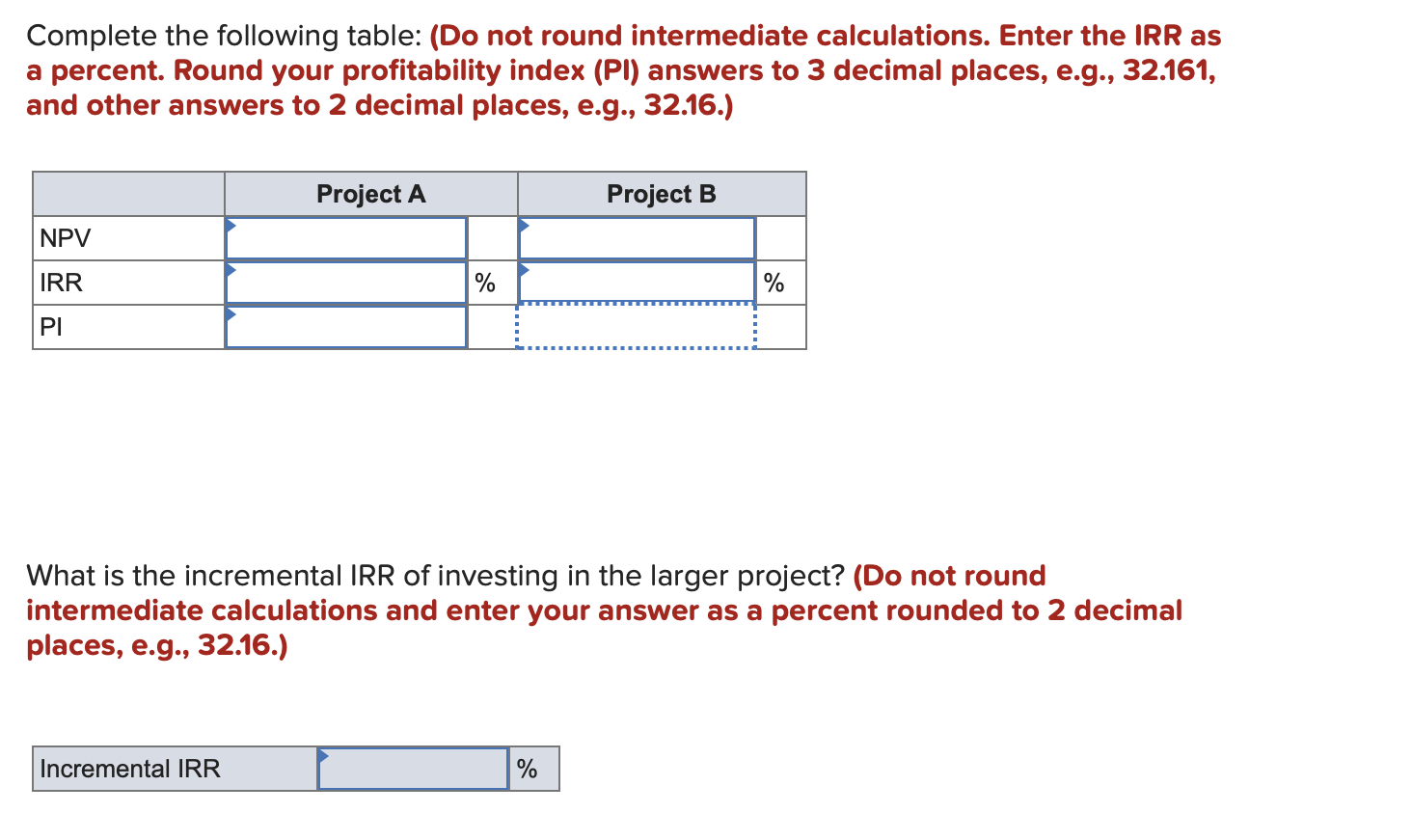Screen dimensions: 1412x840
Task: Click the blue flag icon on NPV Project A field
Action: (231, 224)
